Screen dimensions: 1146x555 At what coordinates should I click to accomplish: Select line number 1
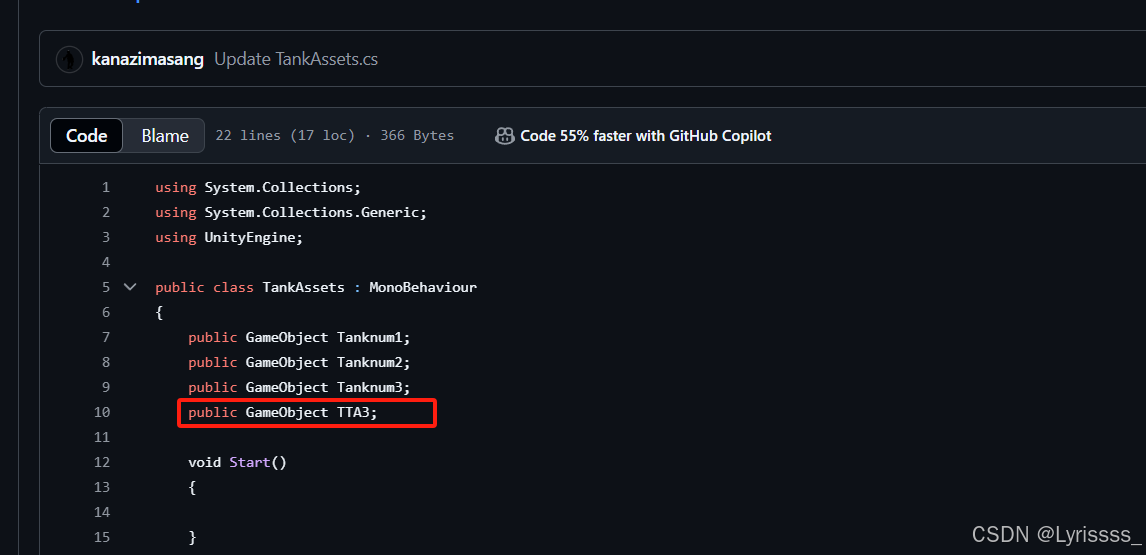pyautogui.click(x=106, y=187)
